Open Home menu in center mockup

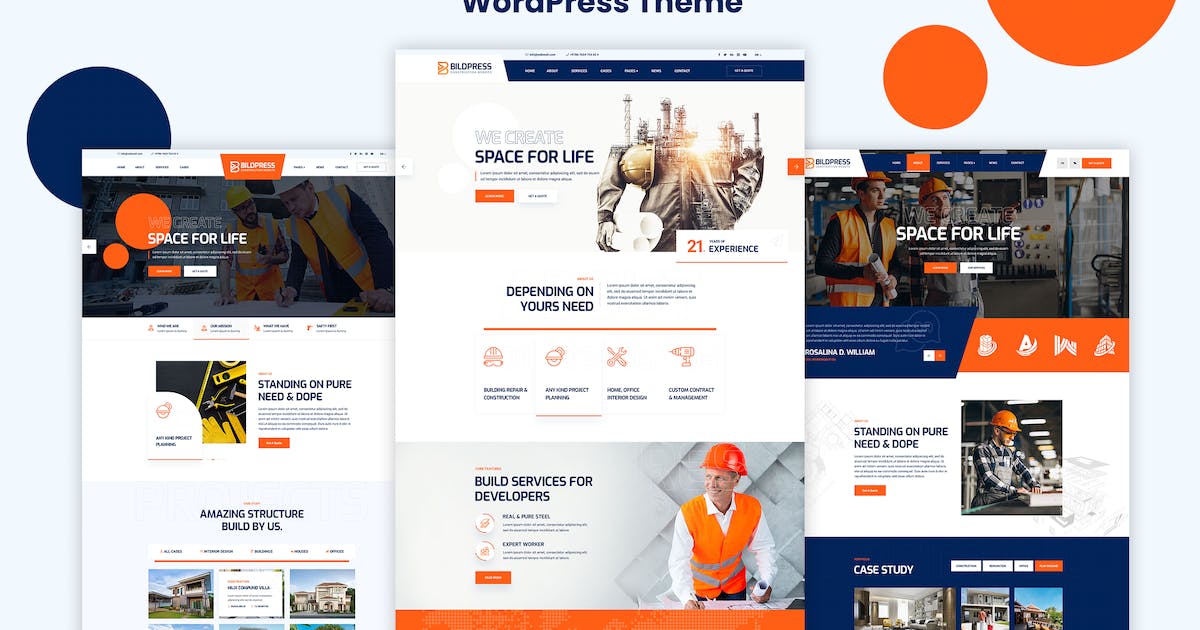(530, 71)
